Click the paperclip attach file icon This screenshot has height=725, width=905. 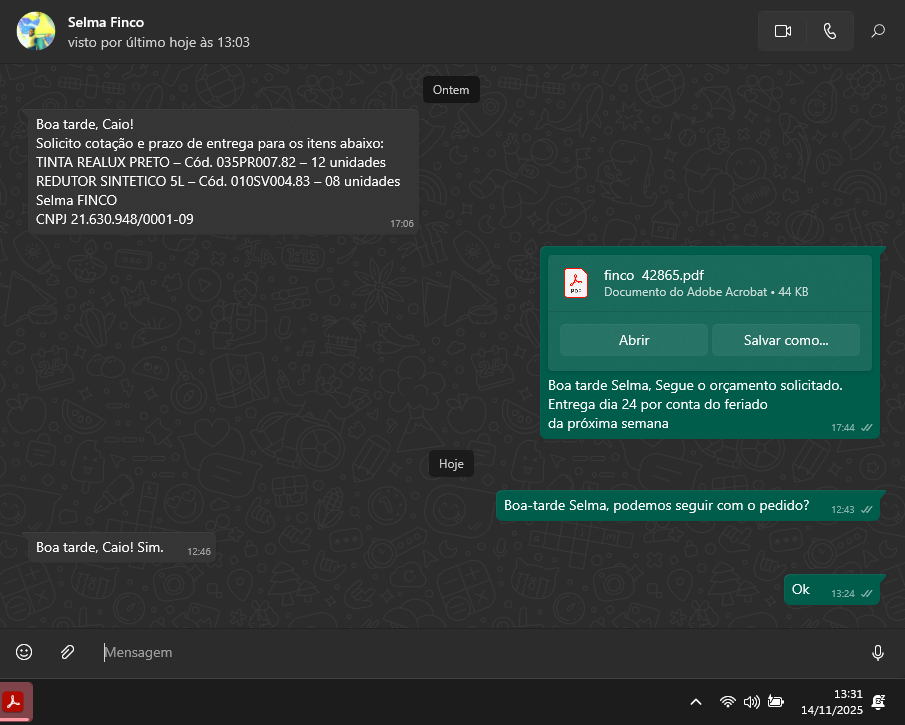point(67,652)
